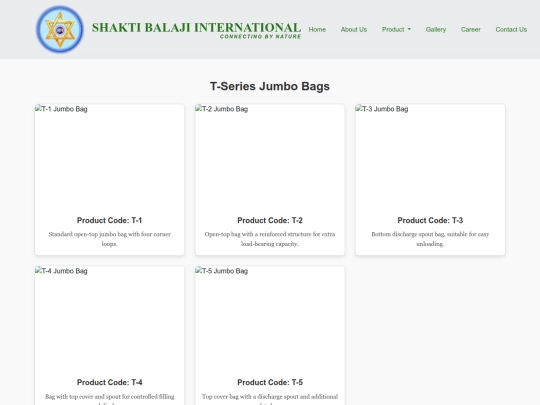
Task: Click the T-3 Jumbo Bag image
Action: point(430,156)
